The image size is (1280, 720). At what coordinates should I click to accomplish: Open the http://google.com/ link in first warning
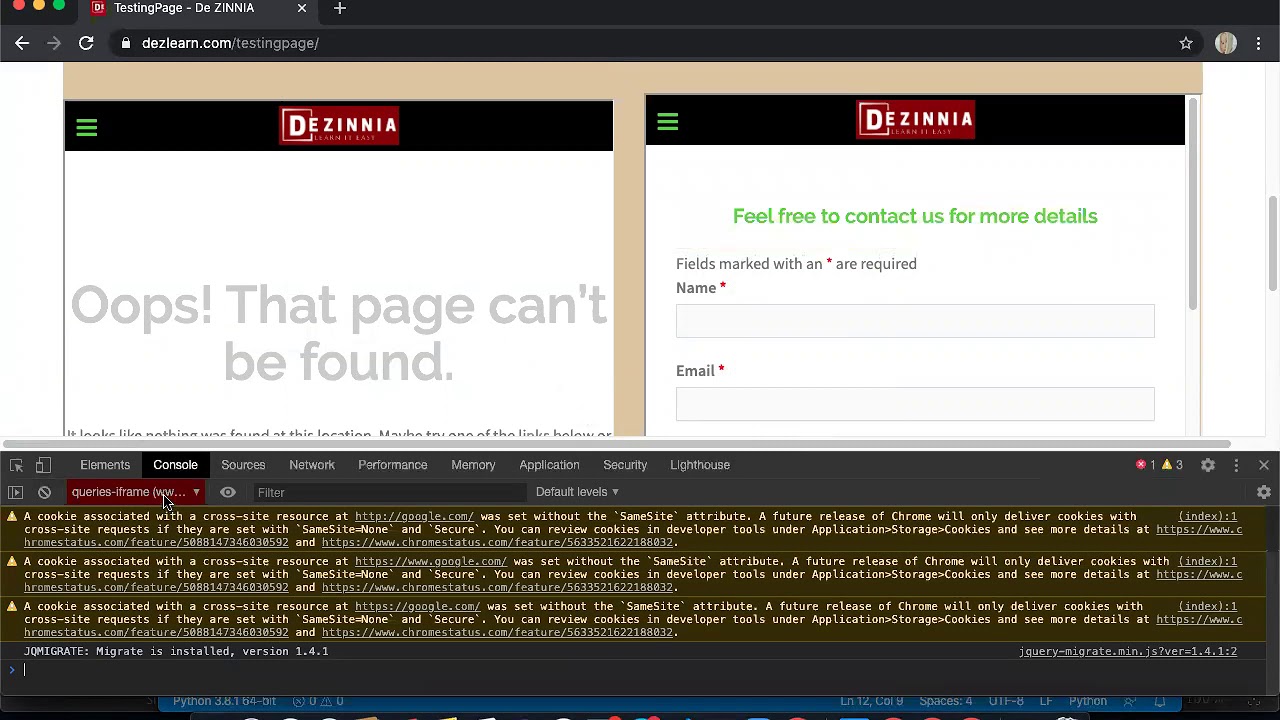coord(414,517)
